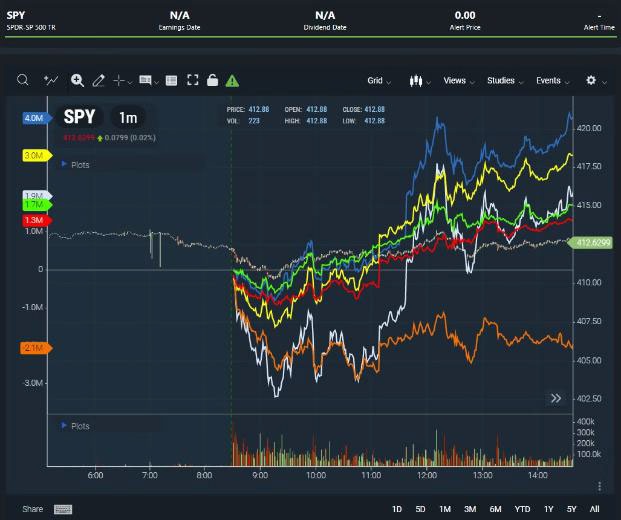Toggle full screen chart mode
Screen dimensions: 621x520
pos(193,80)
